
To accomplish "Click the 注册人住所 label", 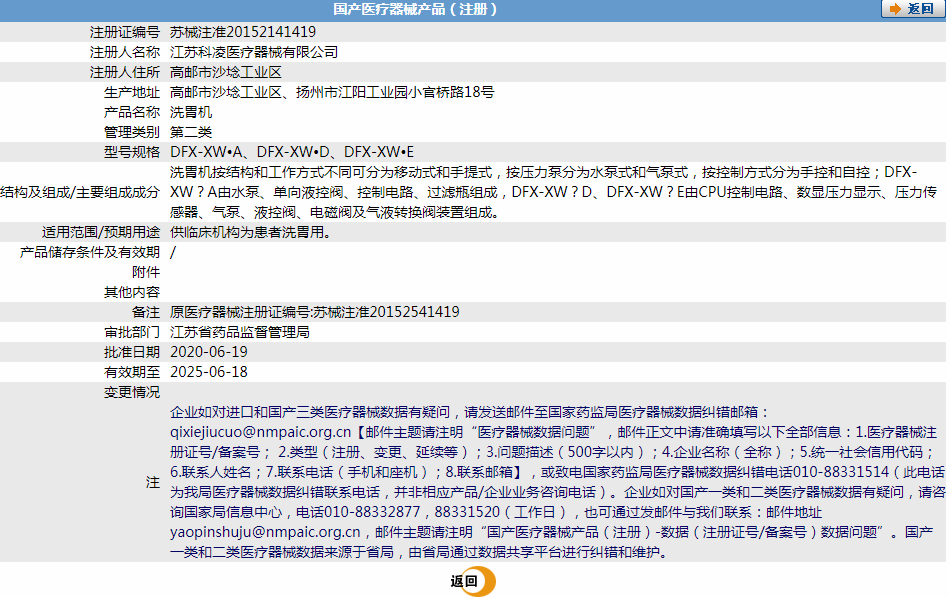I will 125,72.
